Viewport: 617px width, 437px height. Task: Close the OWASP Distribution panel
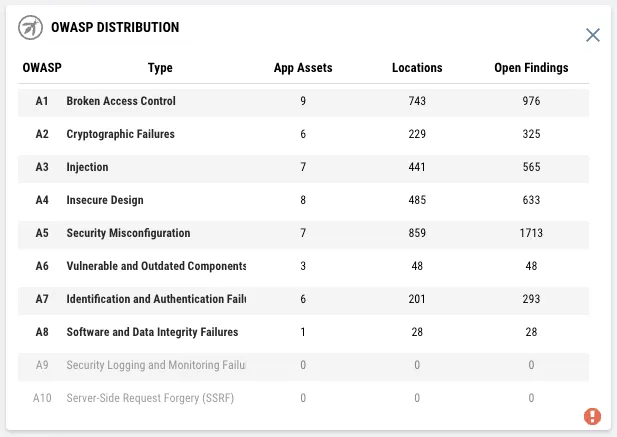tap(593, 35)
